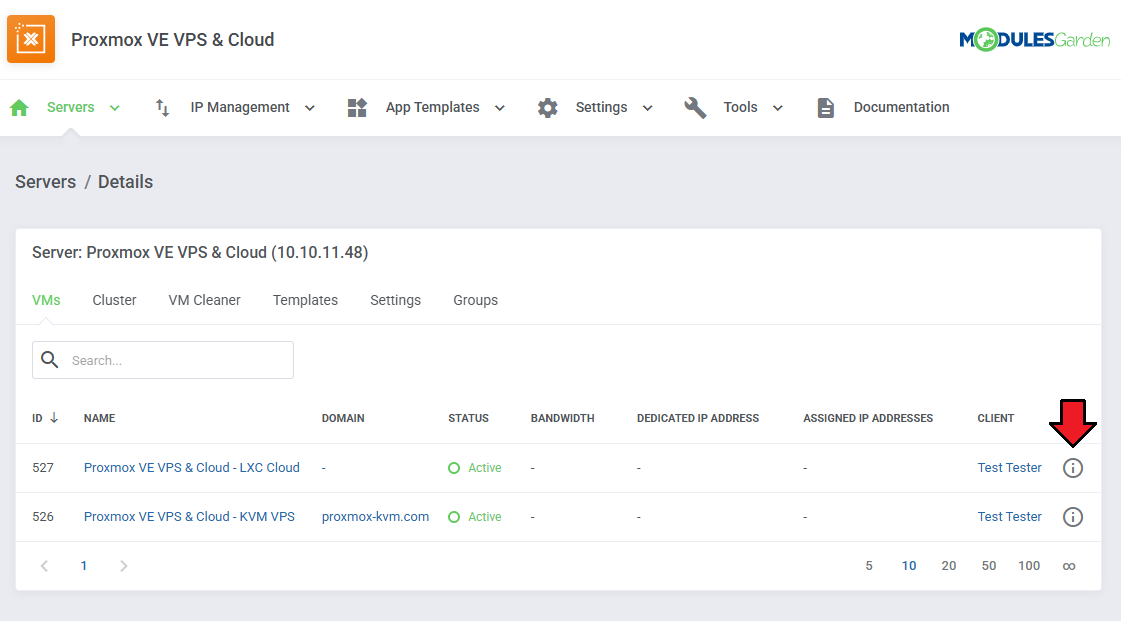Click the IP Management arrows icon
The width and height of the screenshot is (1121, 621).
tap(162, 107)
